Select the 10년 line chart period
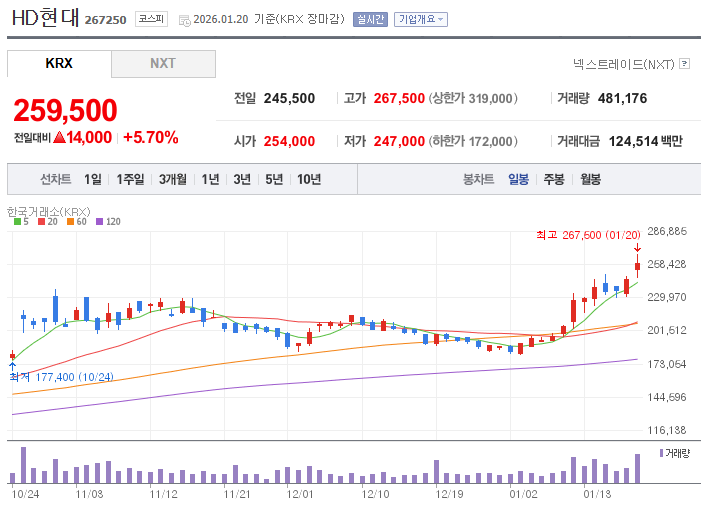 click(309, 179)
